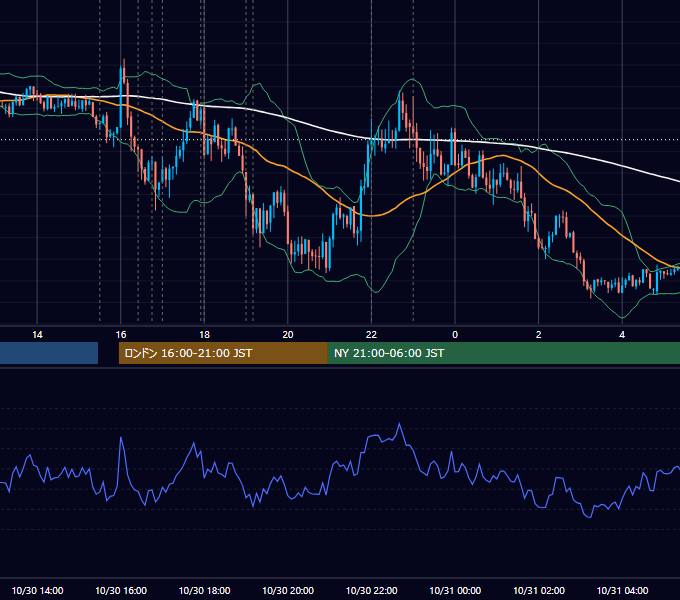Click the blue session bar before London
This screenshot has width=680, height=600.
(x=49, y=353)
